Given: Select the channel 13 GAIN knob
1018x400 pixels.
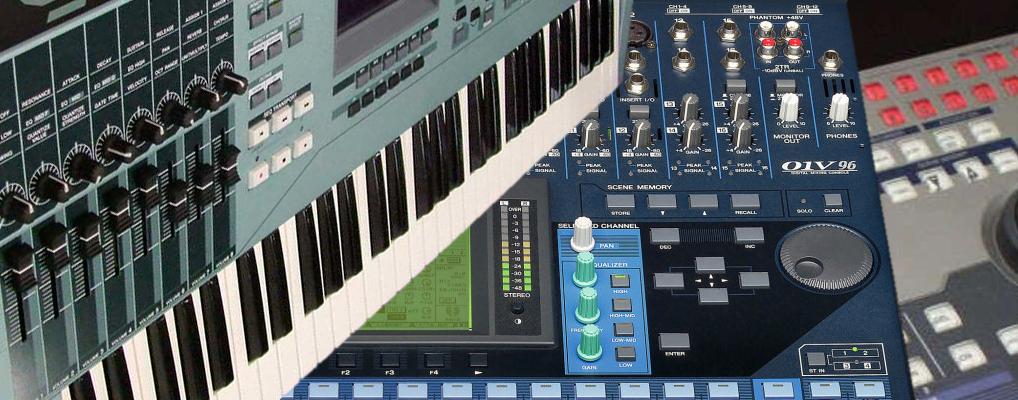Looking at the screenshot, I should coord(689,106).
